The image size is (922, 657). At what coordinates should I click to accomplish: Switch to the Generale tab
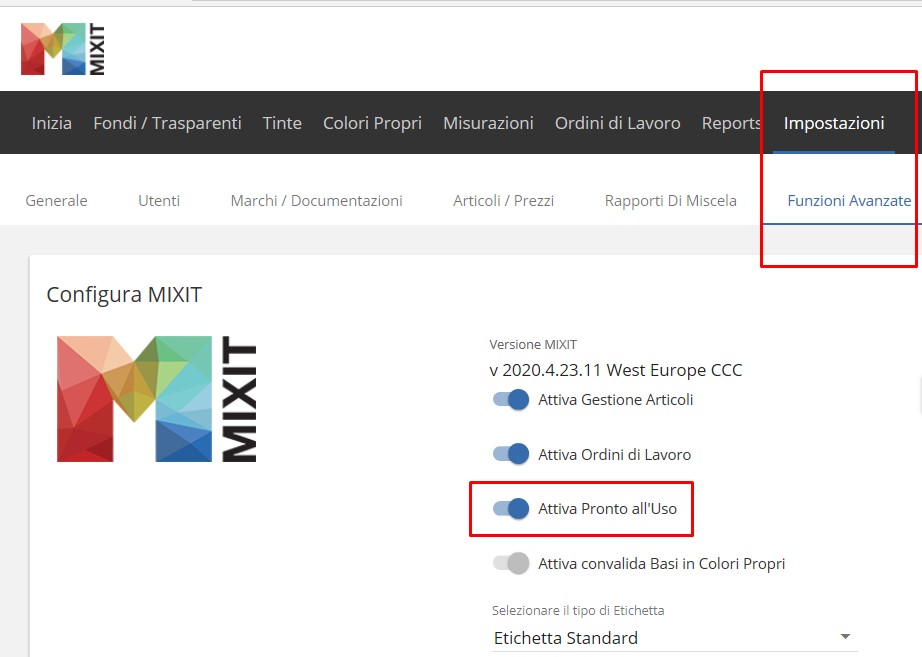point(56,201)
